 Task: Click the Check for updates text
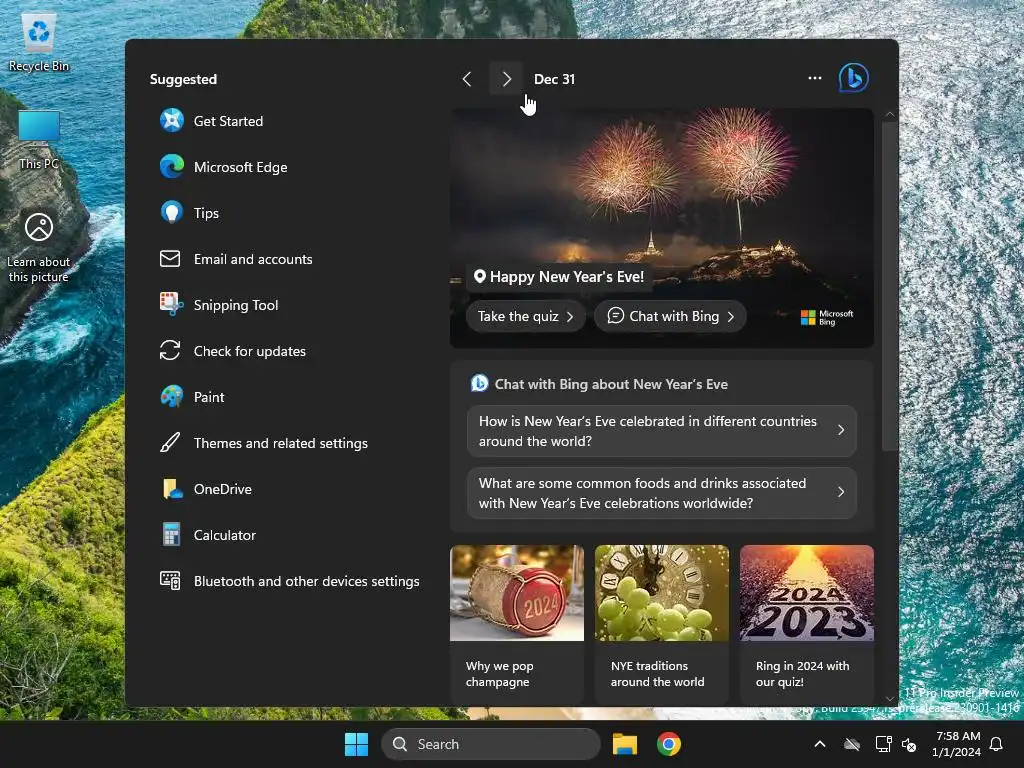coord(249,351)
